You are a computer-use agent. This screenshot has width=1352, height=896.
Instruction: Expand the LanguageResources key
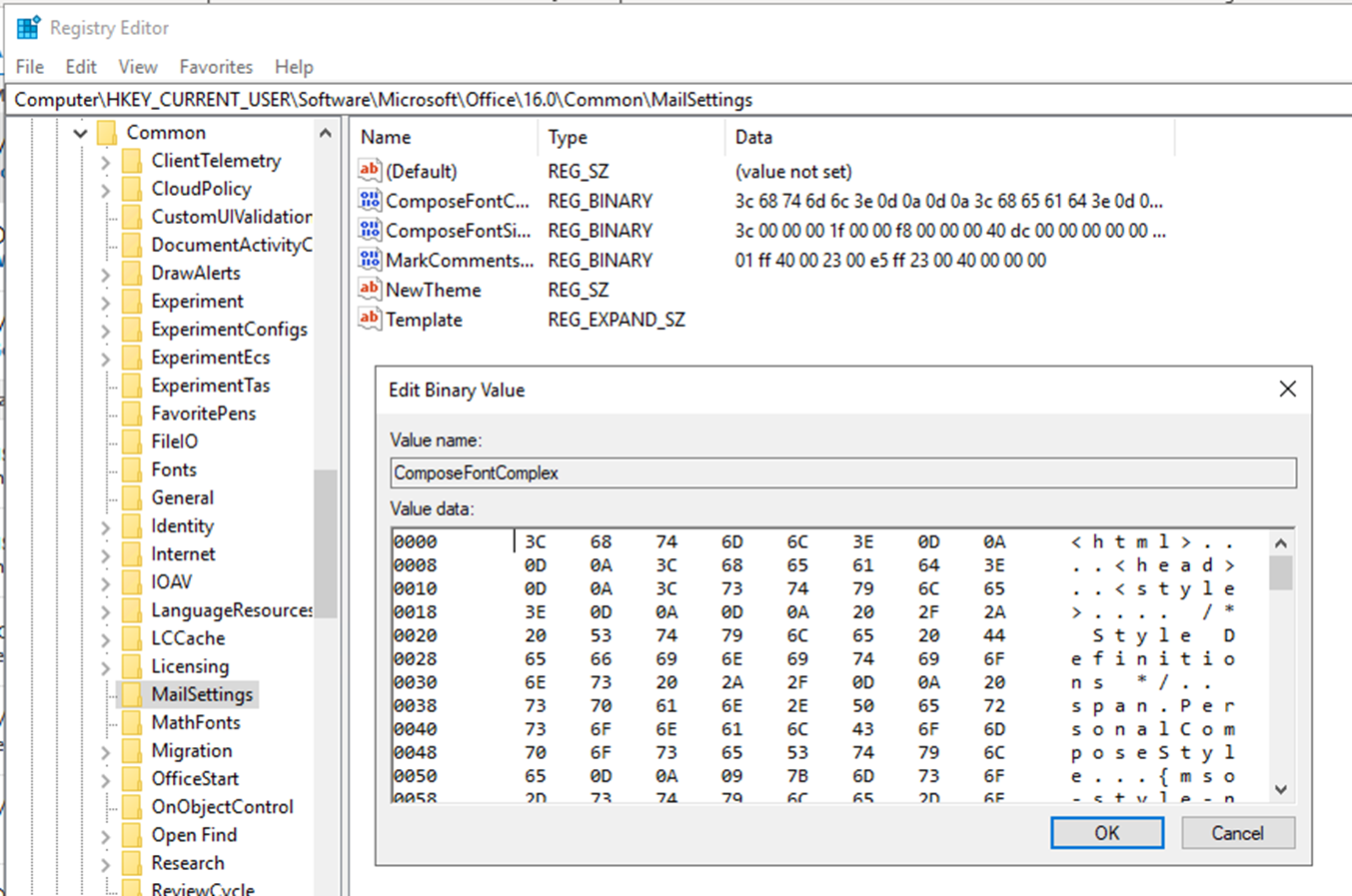106,611
